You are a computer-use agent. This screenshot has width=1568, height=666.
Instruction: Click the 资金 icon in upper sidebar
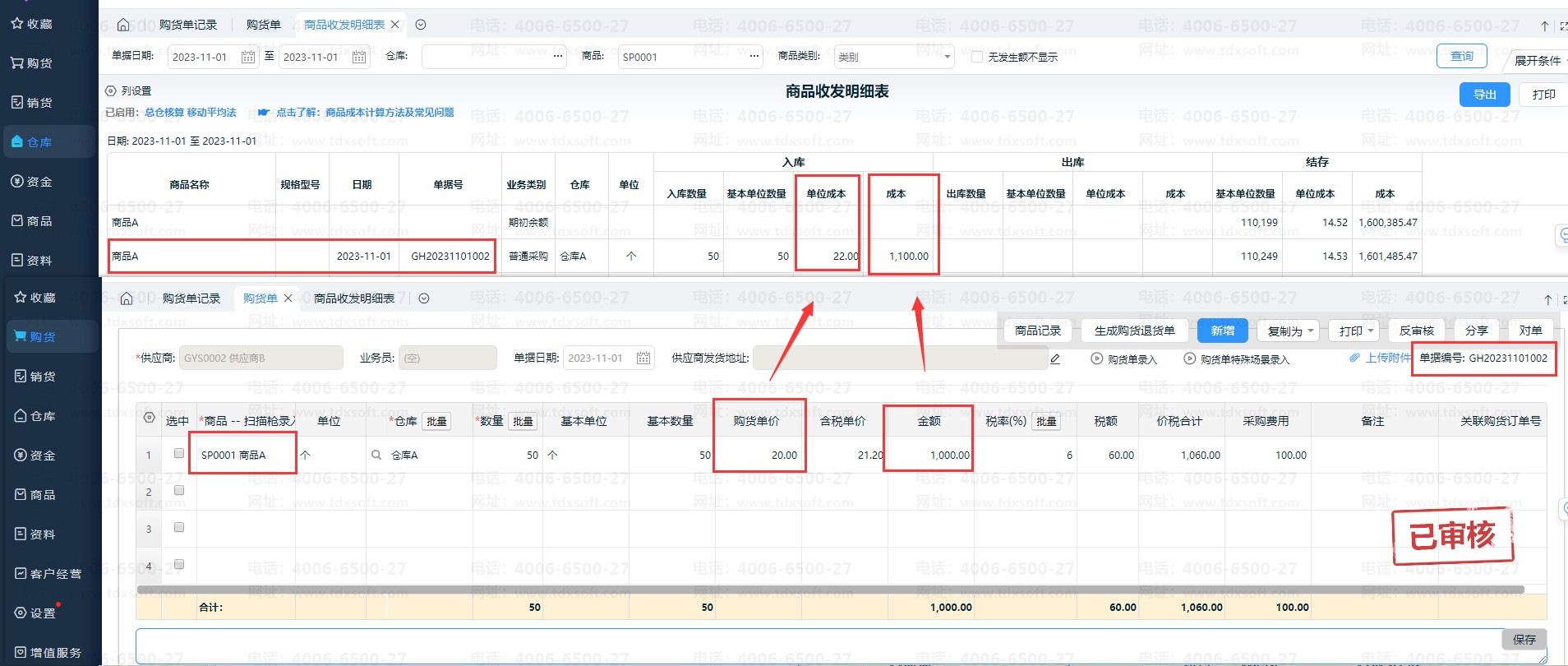[x=17, y=181]
